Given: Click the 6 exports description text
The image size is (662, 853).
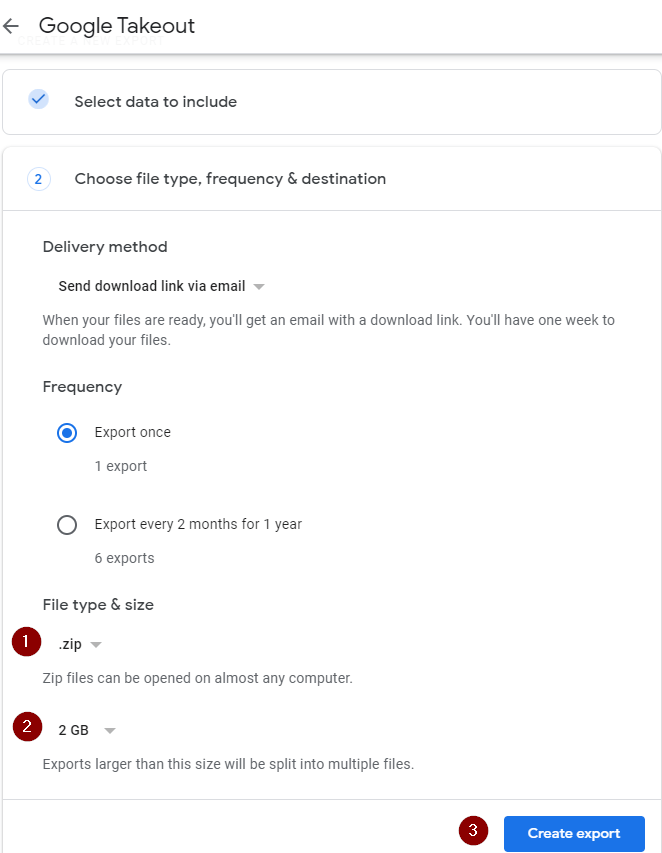Looking at the screenshot, I should click(x=125, y=558).
